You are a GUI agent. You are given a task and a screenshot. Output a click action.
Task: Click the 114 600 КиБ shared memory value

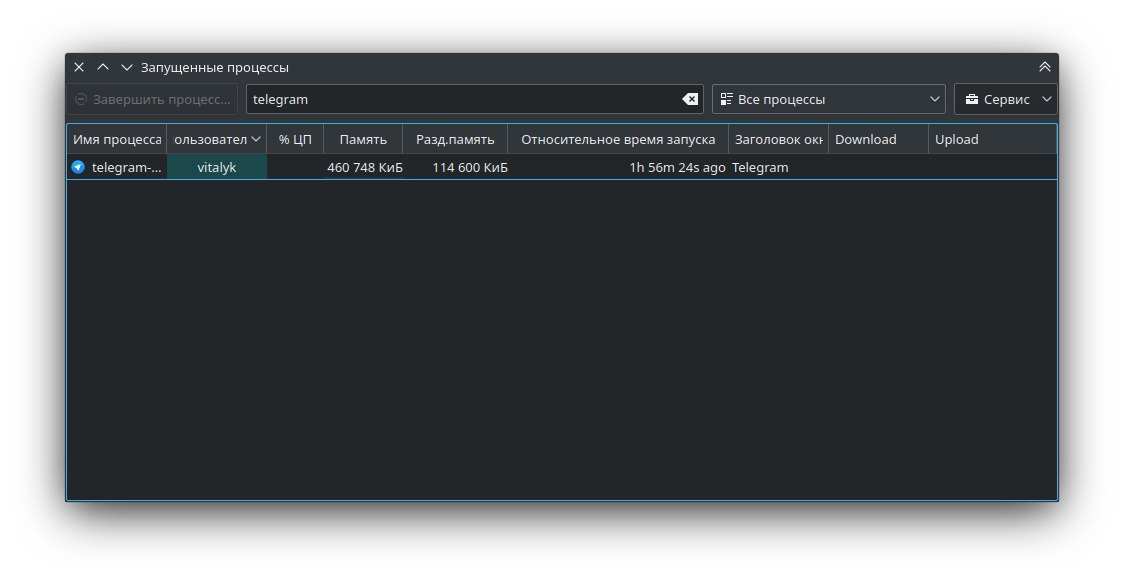(470, 167)
